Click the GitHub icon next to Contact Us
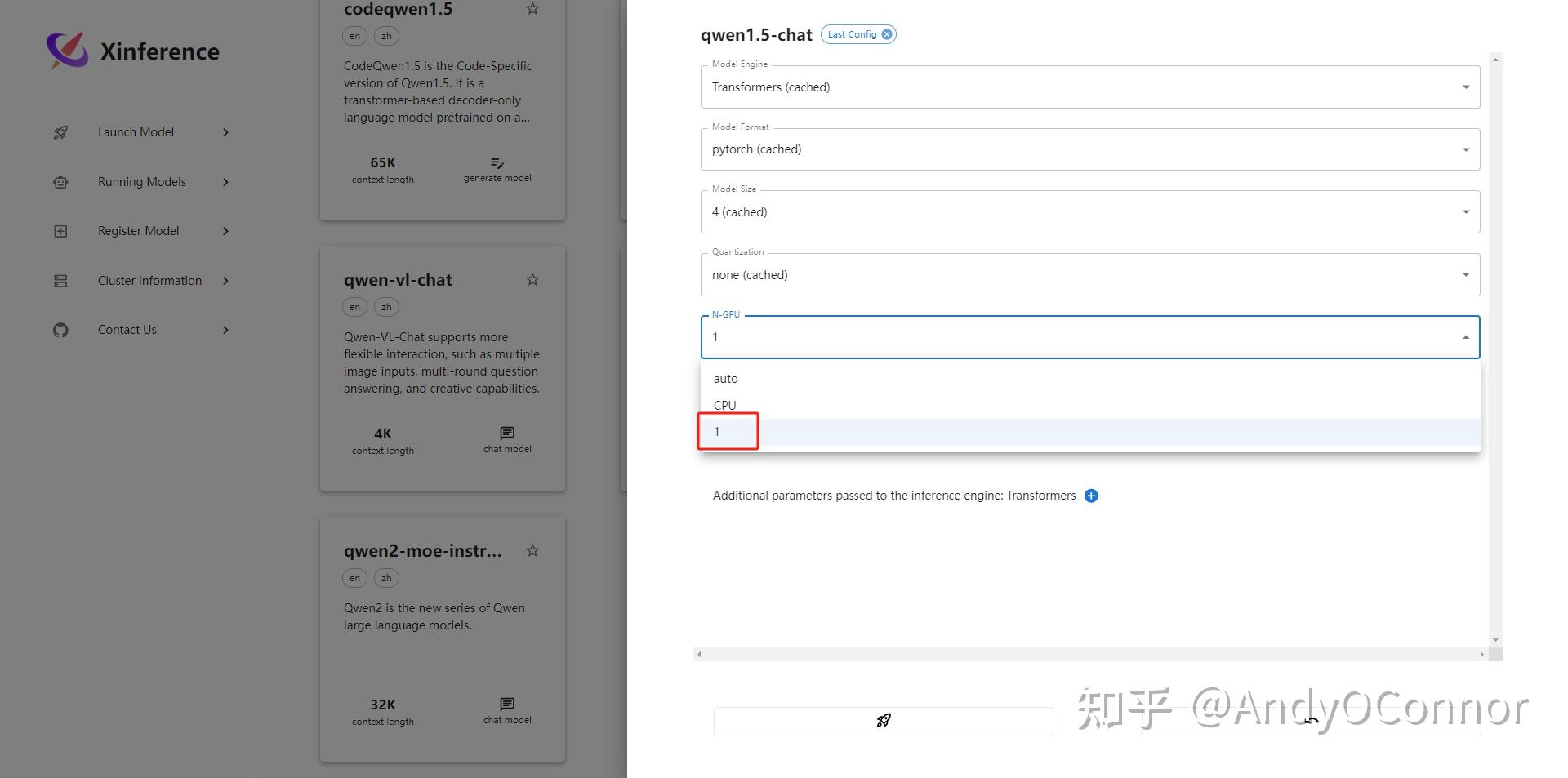This screenshot has width=1568, height=778. click(x=60, y=330)
